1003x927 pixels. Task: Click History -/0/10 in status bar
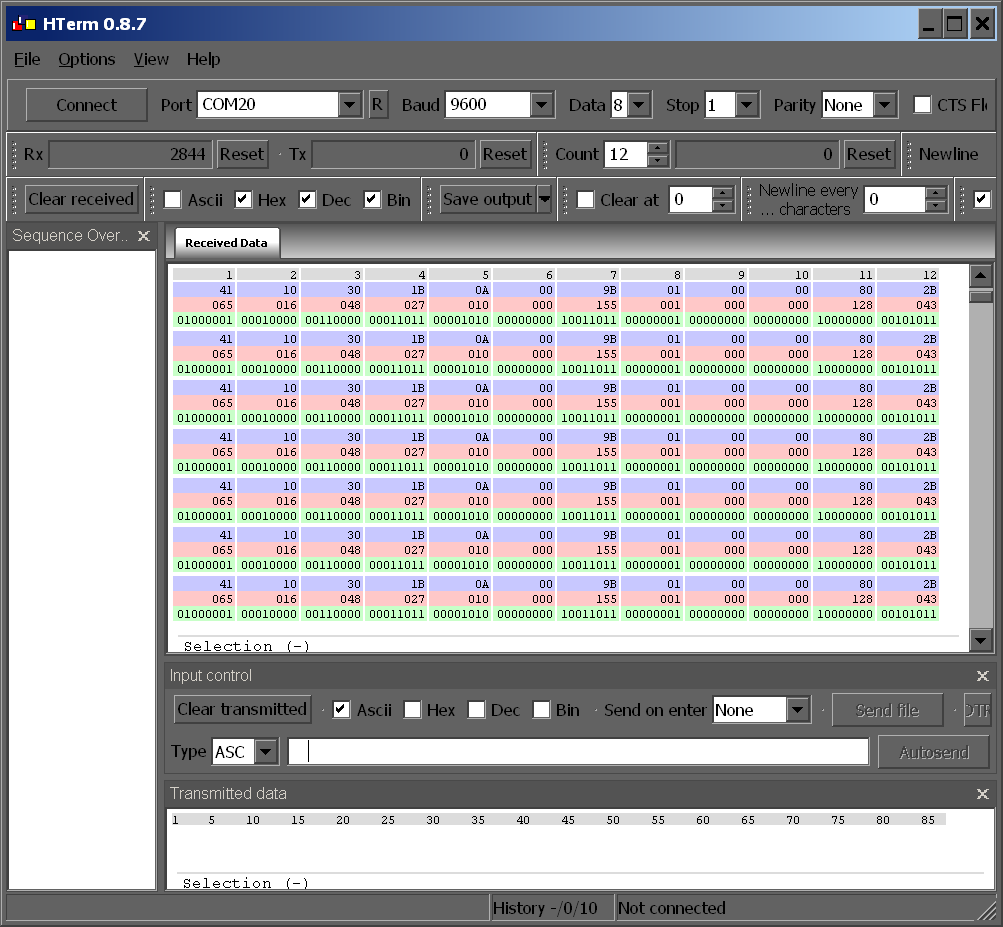[545, 908]
